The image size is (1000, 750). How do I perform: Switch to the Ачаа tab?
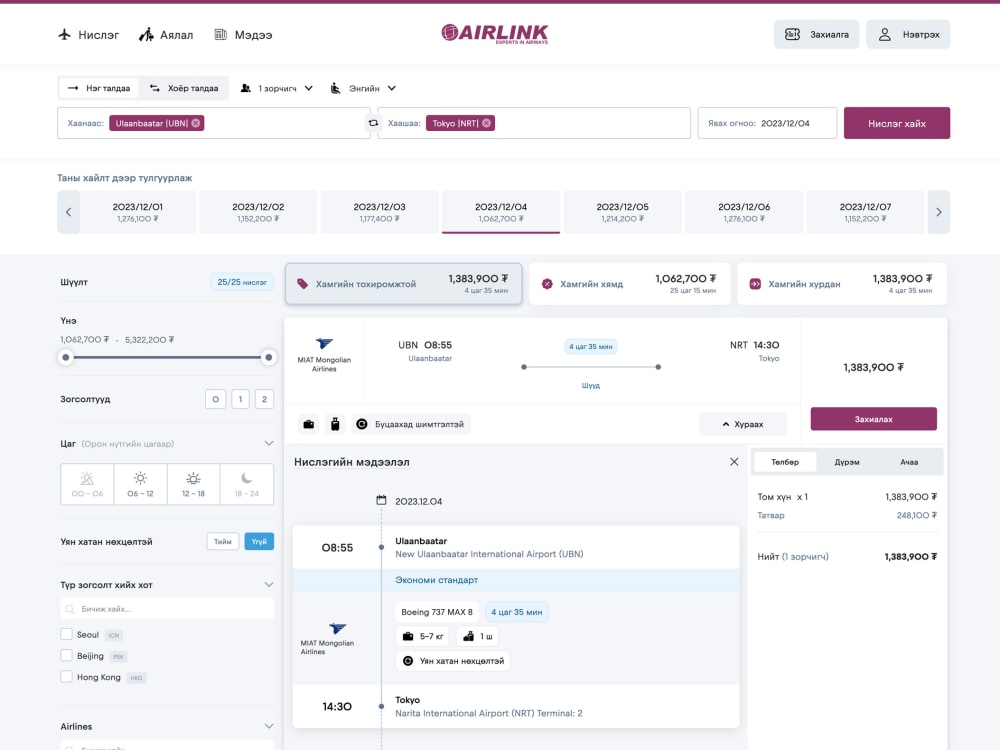pyautogui.click(x=909, y=462)
